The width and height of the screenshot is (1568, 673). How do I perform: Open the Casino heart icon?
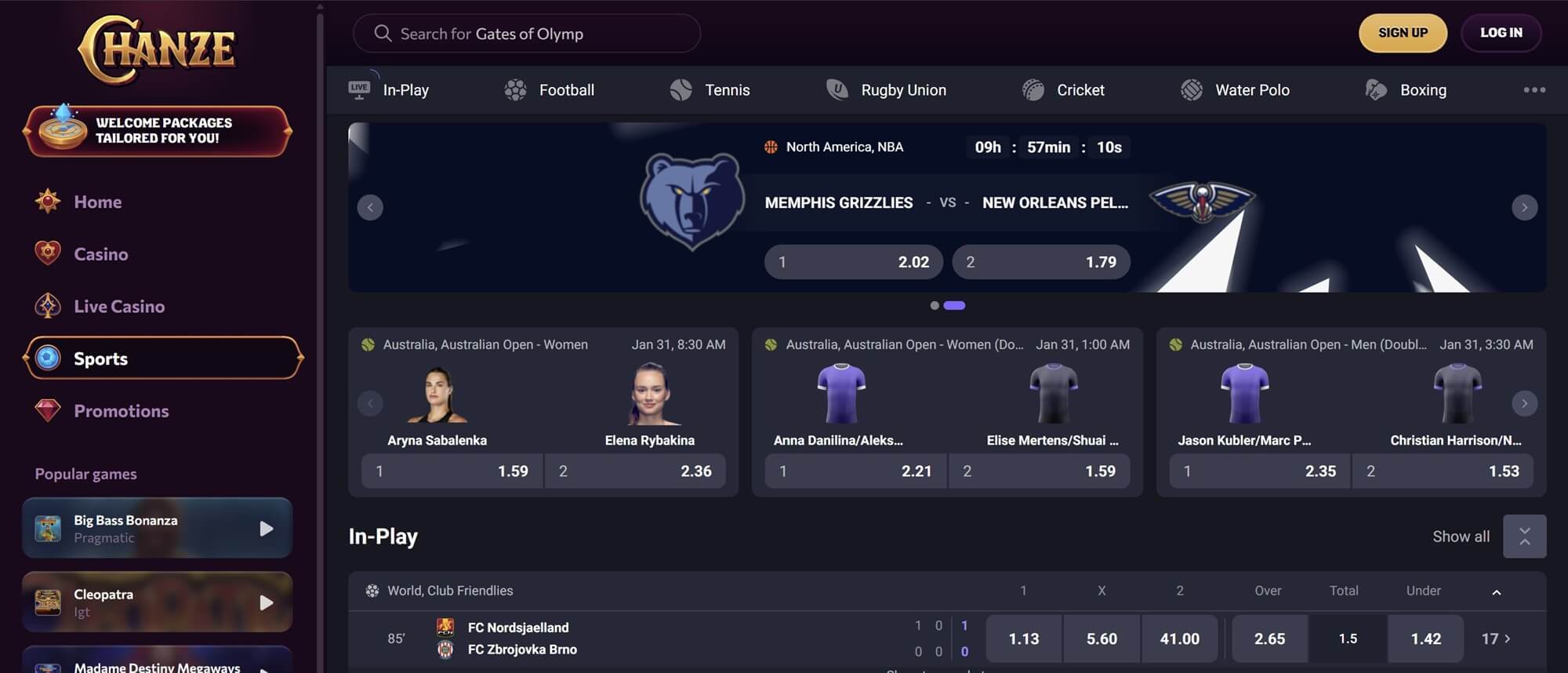(x=48, y=253)
